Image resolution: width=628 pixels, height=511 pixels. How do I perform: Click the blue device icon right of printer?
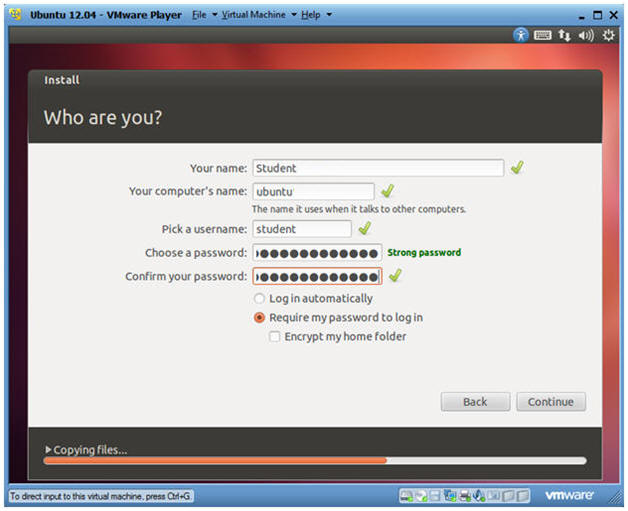pos(479,497)
